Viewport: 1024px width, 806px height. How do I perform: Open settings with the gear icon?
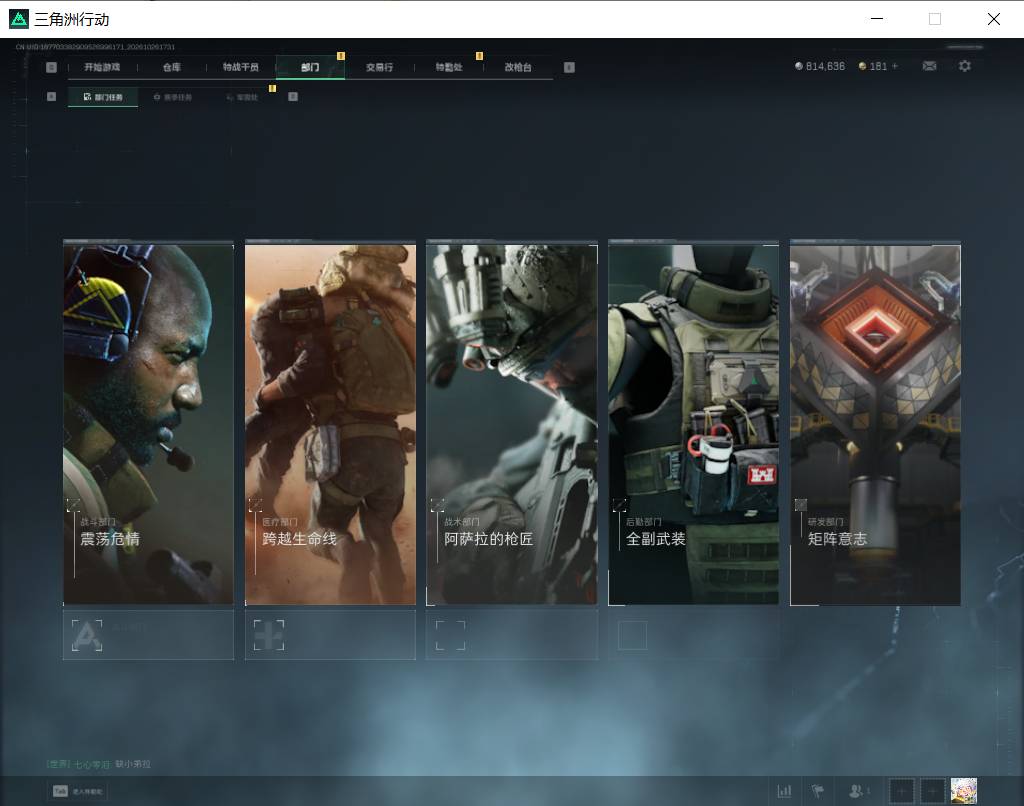(965, 66)
